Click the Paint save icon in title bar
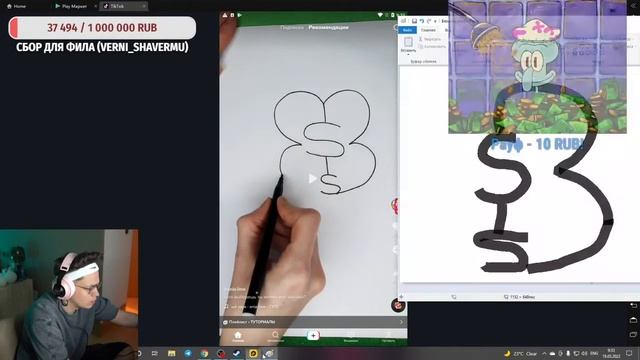The image size is (640, 360). tap(414, 21)
